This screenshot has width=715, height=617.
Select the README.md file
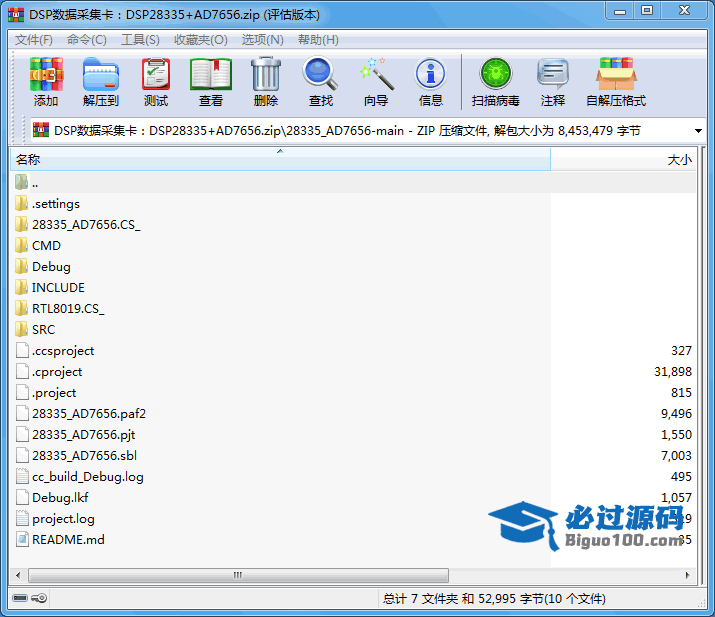click(68, 540)
